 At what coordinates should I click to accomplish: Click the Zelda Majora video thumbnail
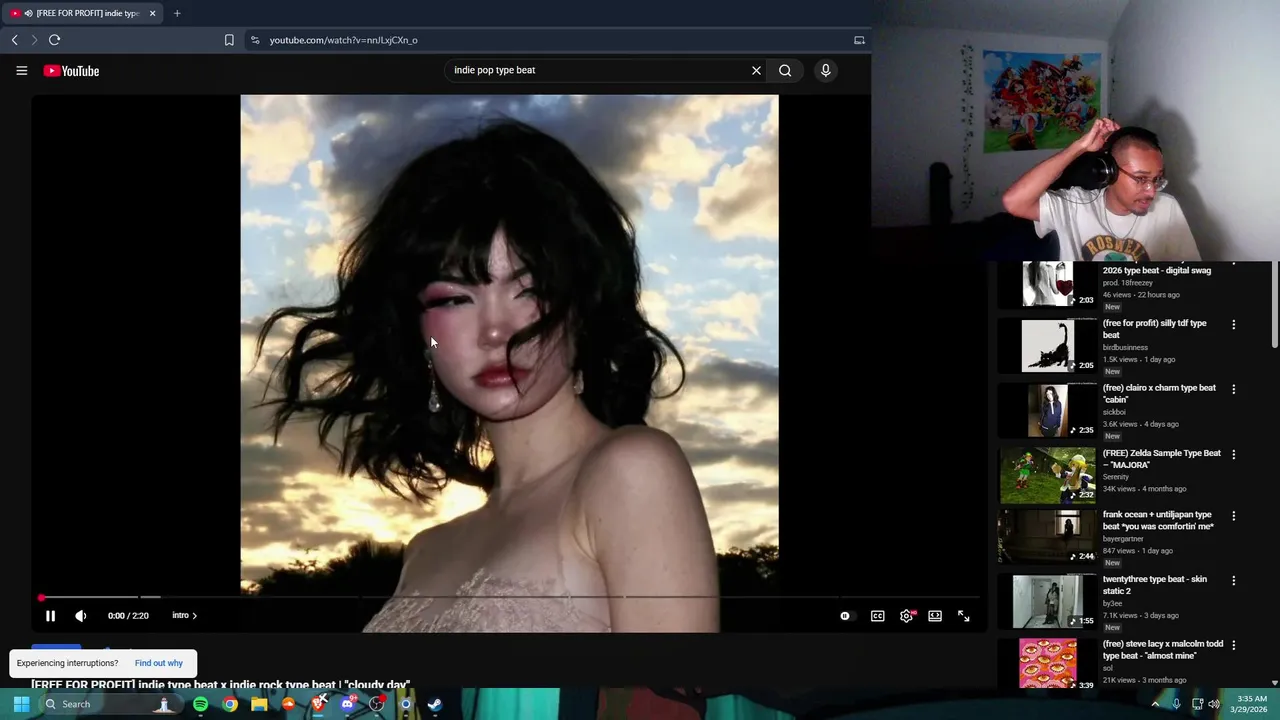[1047, 475]
